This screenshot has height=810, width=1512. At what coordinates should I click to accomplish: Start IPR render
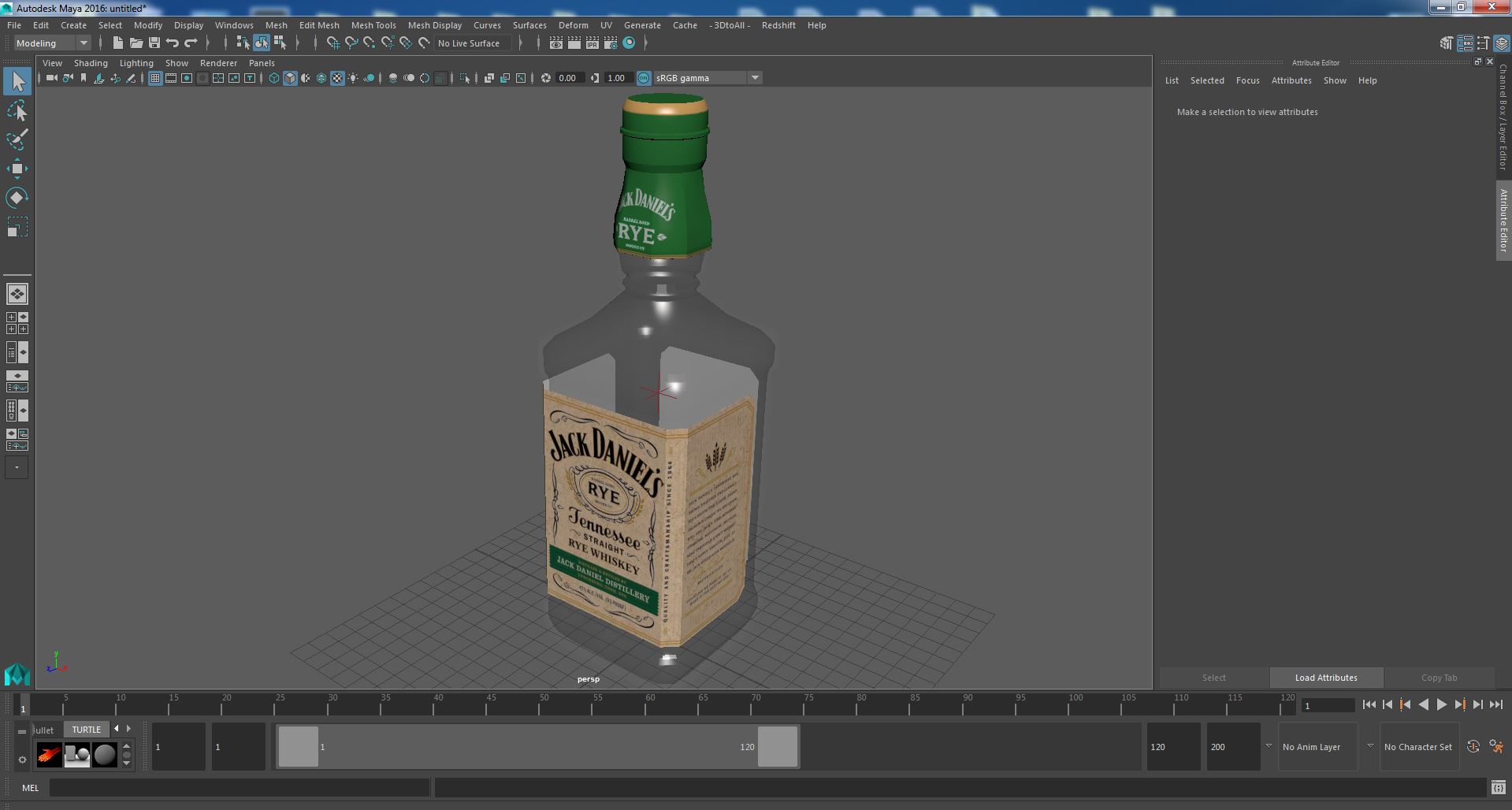tap(593, 43)
